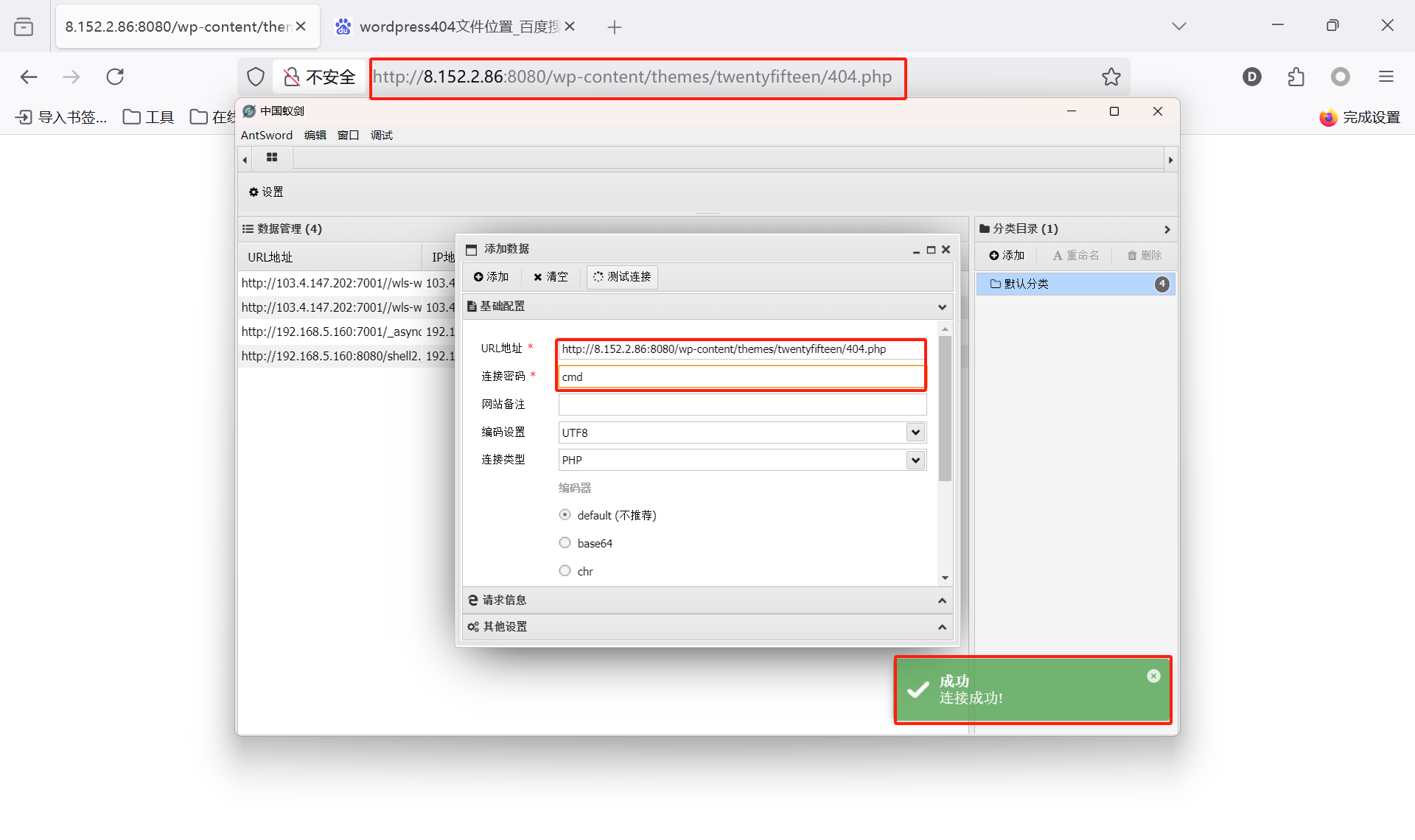Click the 不安全 insecure connection indicator
The width and height of the screenshot is (1415, 840).
pyautogui.click(x=320, y=77)
